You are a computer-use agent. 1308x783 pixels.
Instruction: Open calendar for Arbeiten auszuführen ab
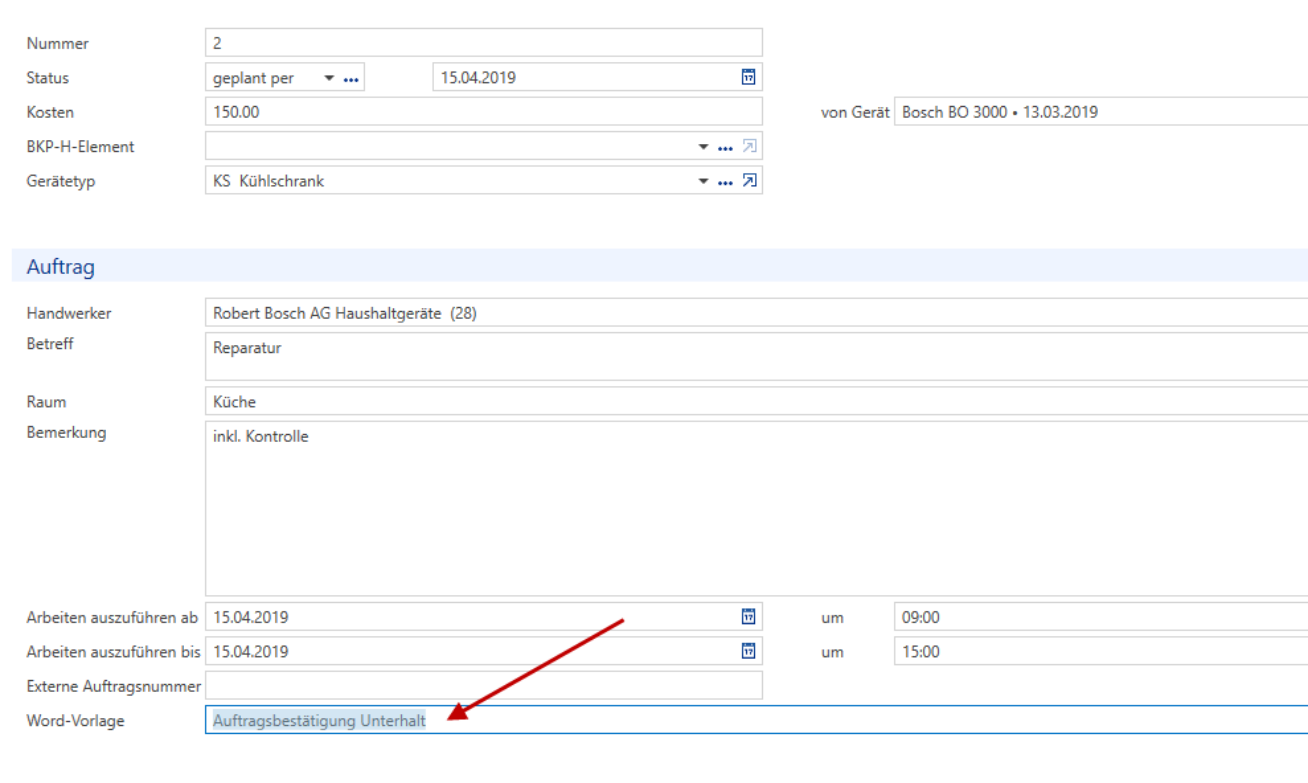tap(748, 617)
